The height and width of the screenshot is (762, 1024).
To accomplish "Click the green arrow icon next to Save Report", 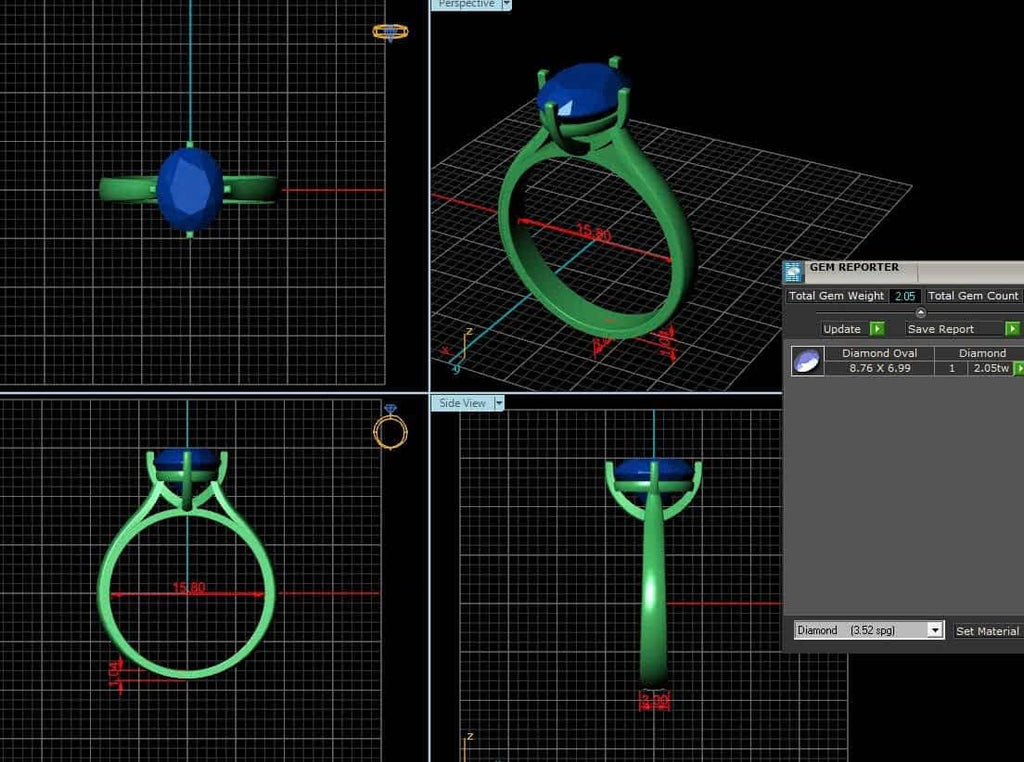I will (x=1012, y=329).
